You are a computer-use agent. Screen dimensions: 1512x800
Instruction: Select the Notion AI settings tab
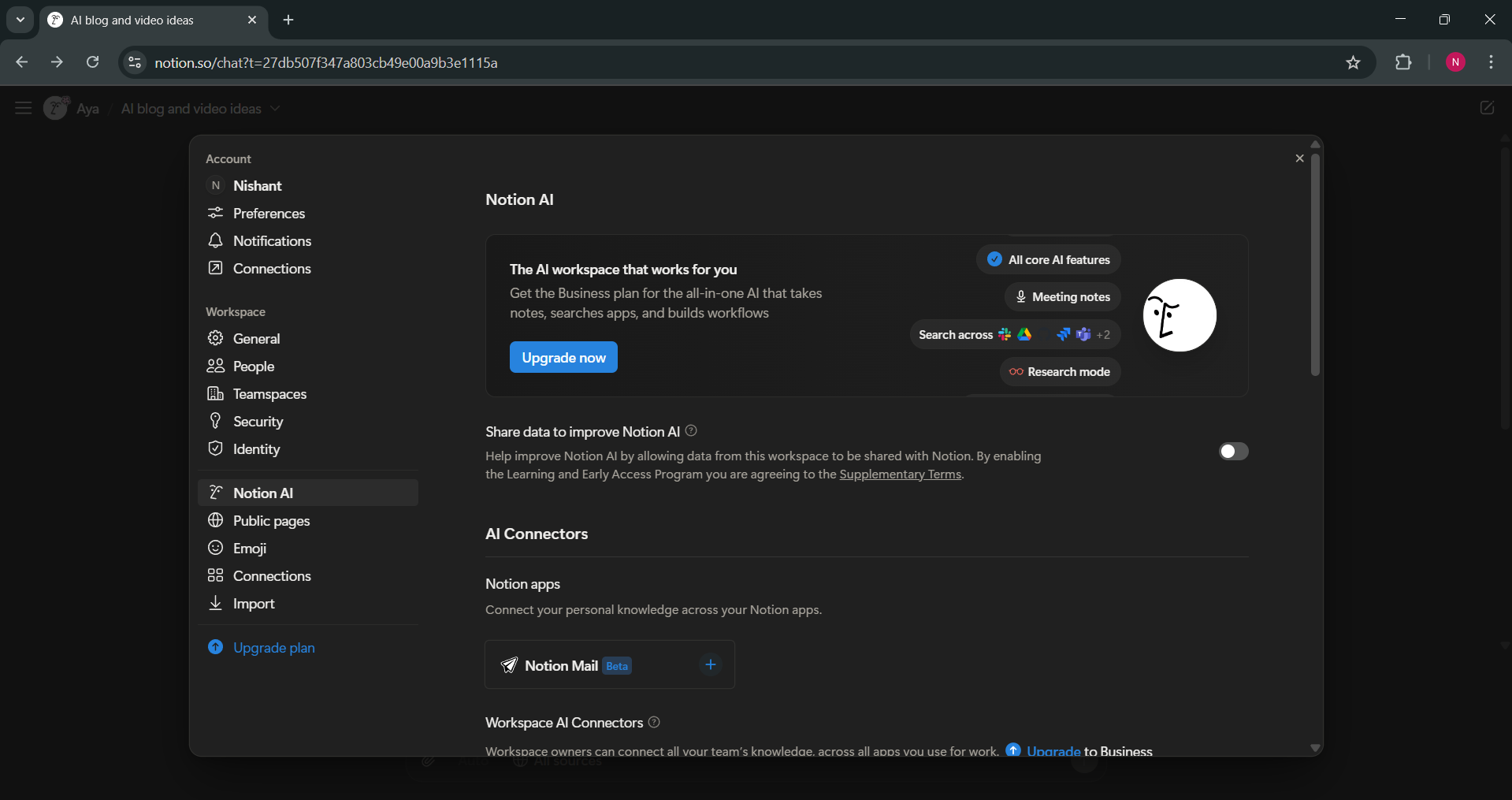pos(308,493)
